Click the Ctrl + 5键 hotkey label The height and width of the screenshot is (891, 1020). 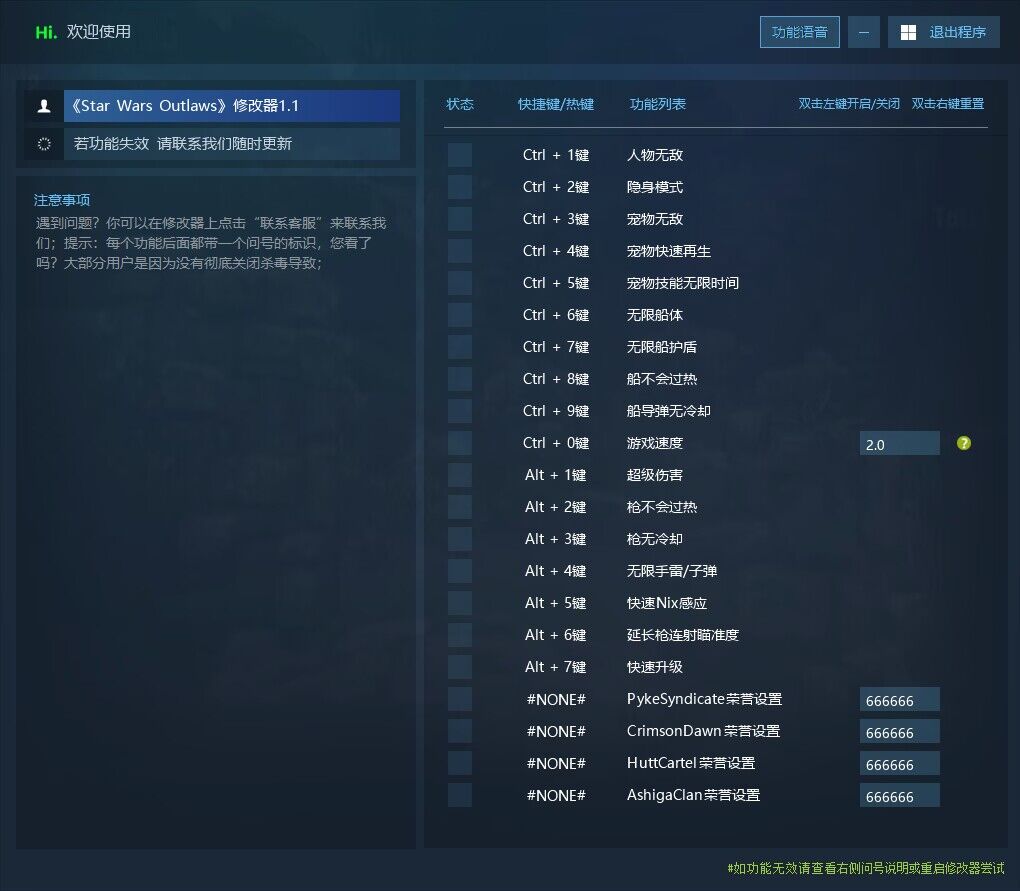(x=556, y=283)
